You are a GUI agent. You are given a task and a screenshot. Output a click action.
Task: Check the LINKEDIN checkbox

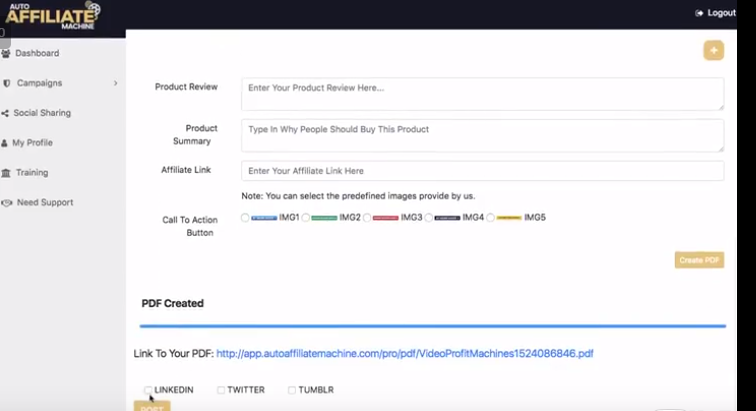click(x=148, y=390)
